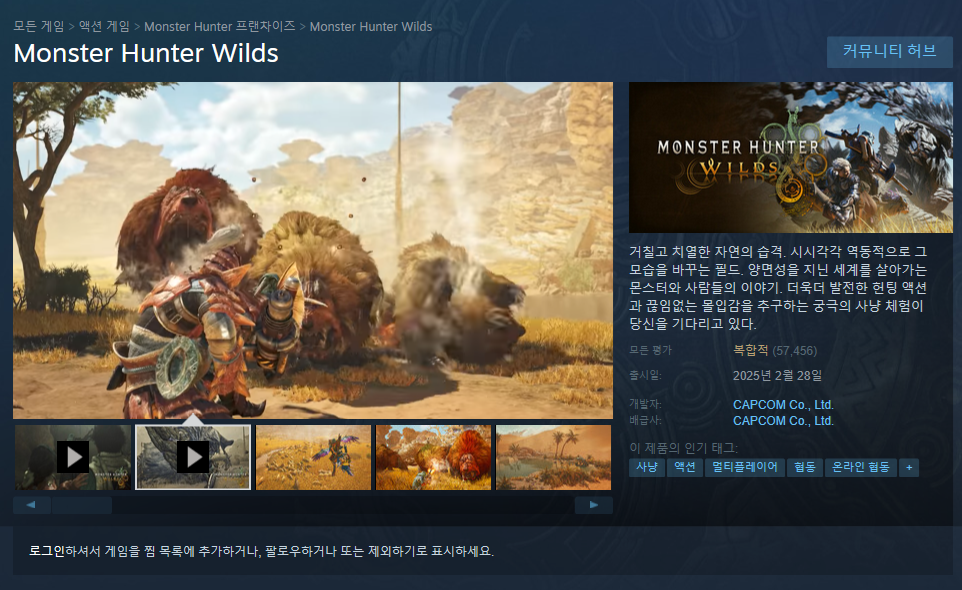Select the 사냥 tag

[647, 467]
